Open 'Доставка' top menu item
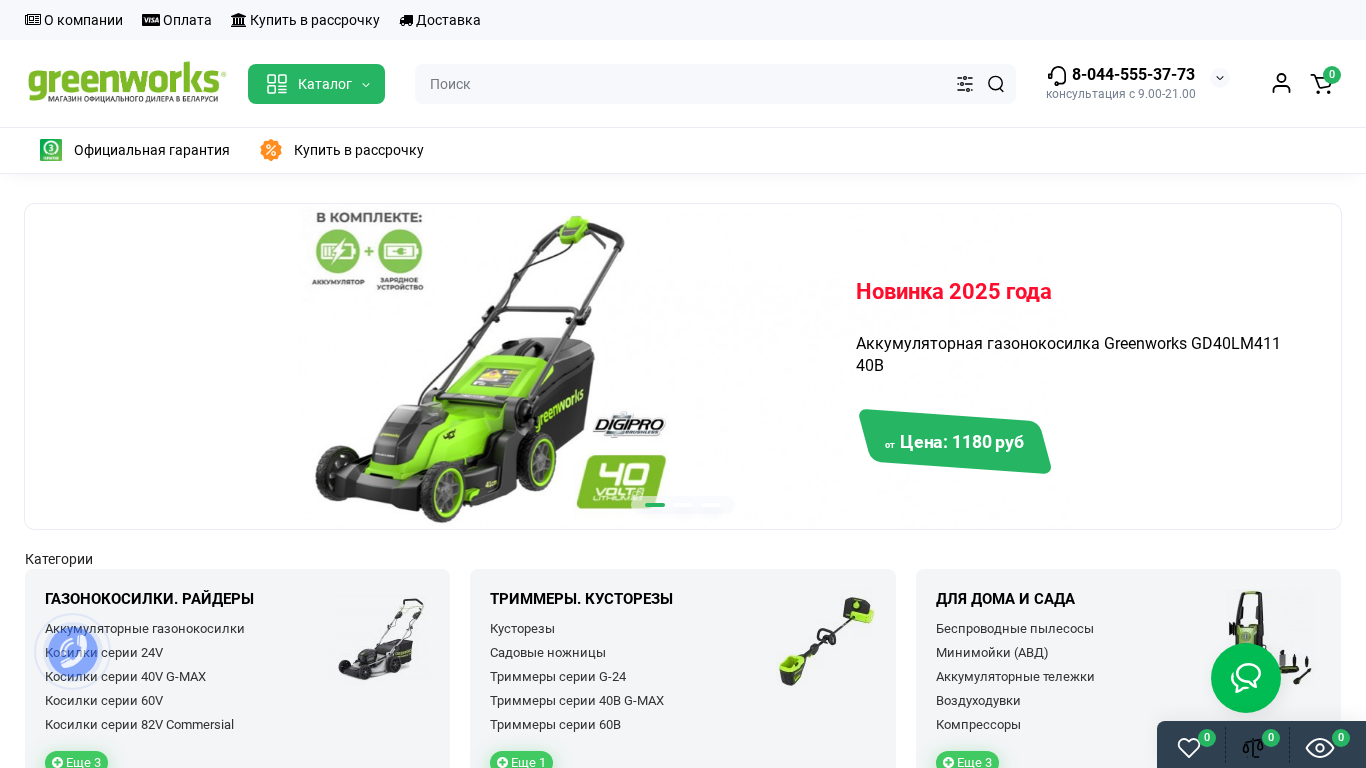The height and width of the screenshot is (768, 1366). 440,20
